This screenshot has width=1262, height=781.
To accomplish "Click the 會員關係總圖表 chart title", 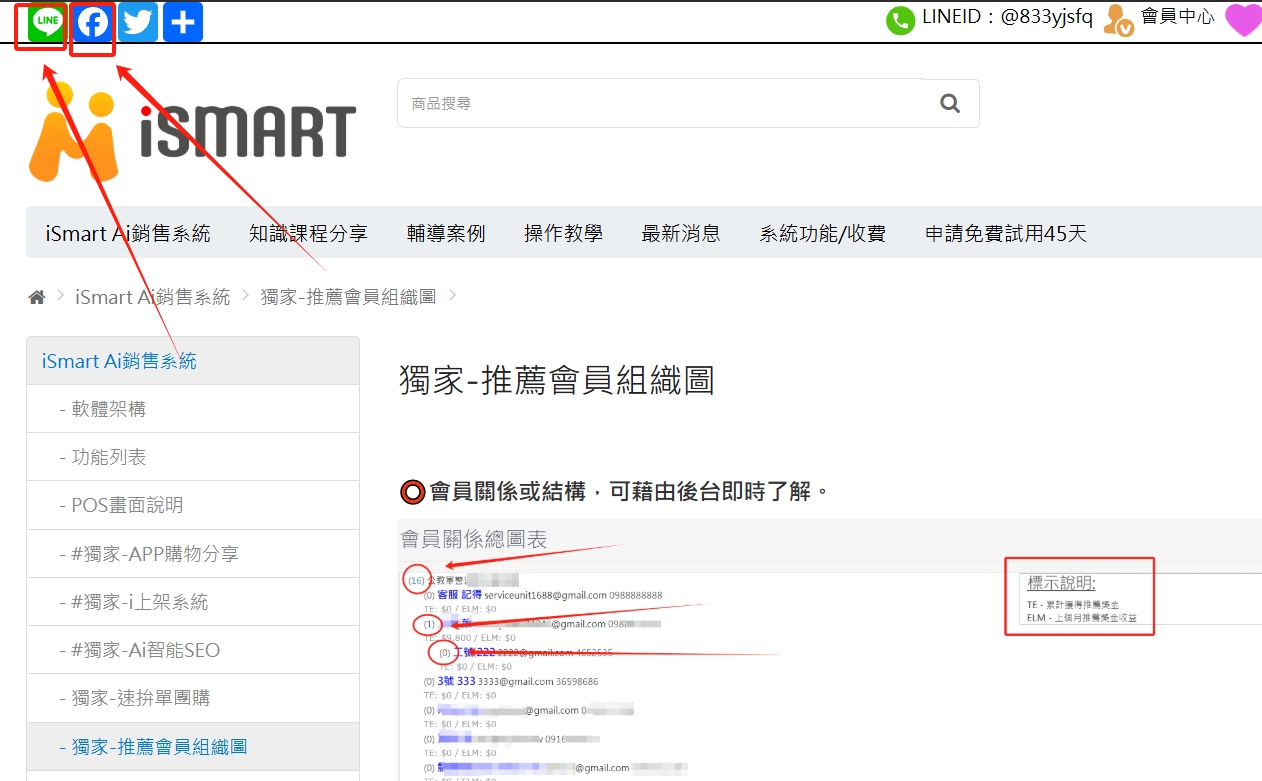I will click(474, 540).
